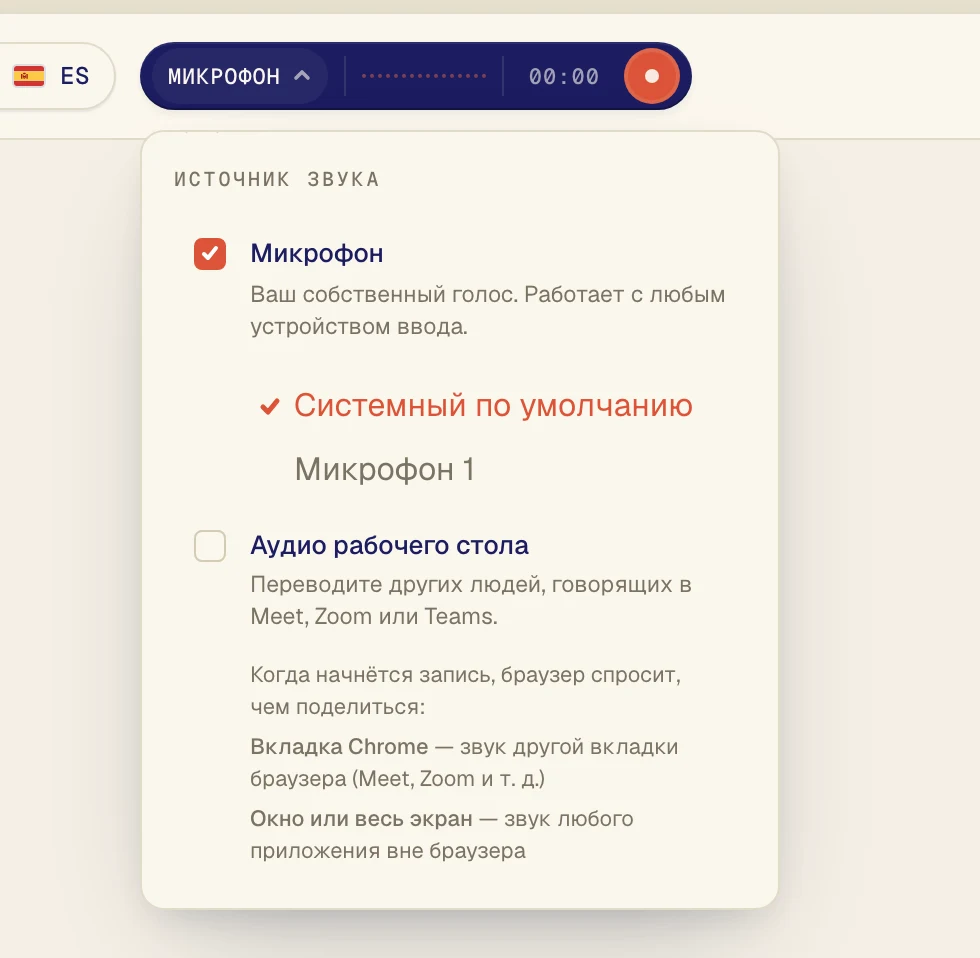
Task: Click the dotted audio level meter
Action: click(424, 76)
